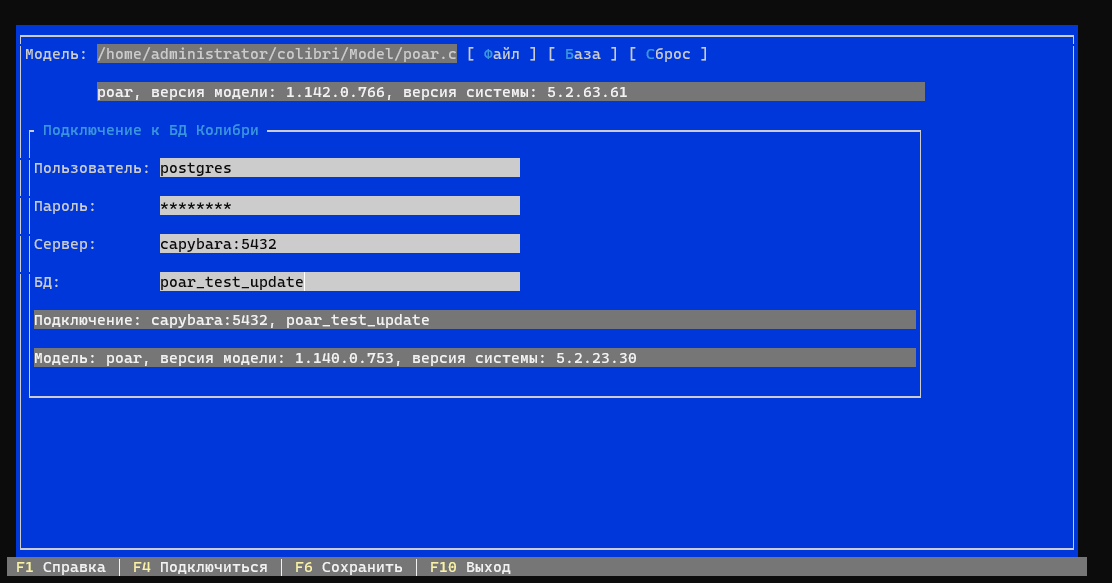Click the Пользователь: label
Viewport: 1112px width, 583px height.
point(92,168)
